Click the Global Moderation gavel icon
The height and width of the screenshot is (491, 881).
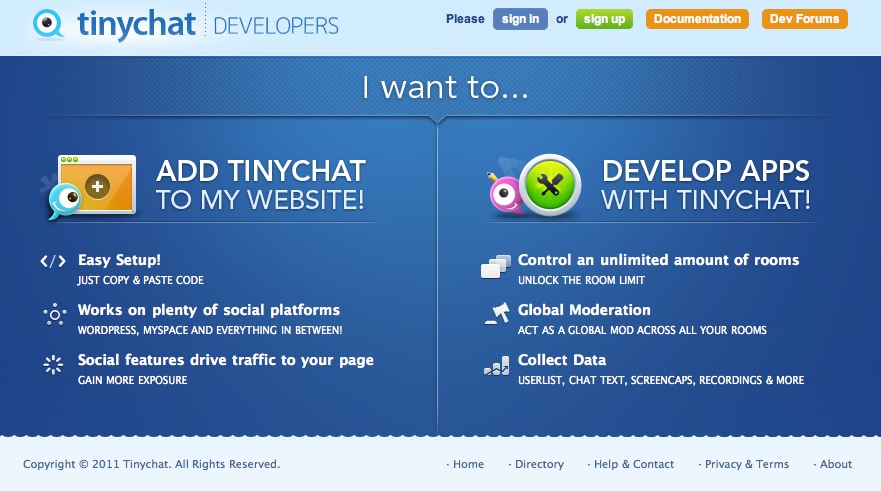497,316
